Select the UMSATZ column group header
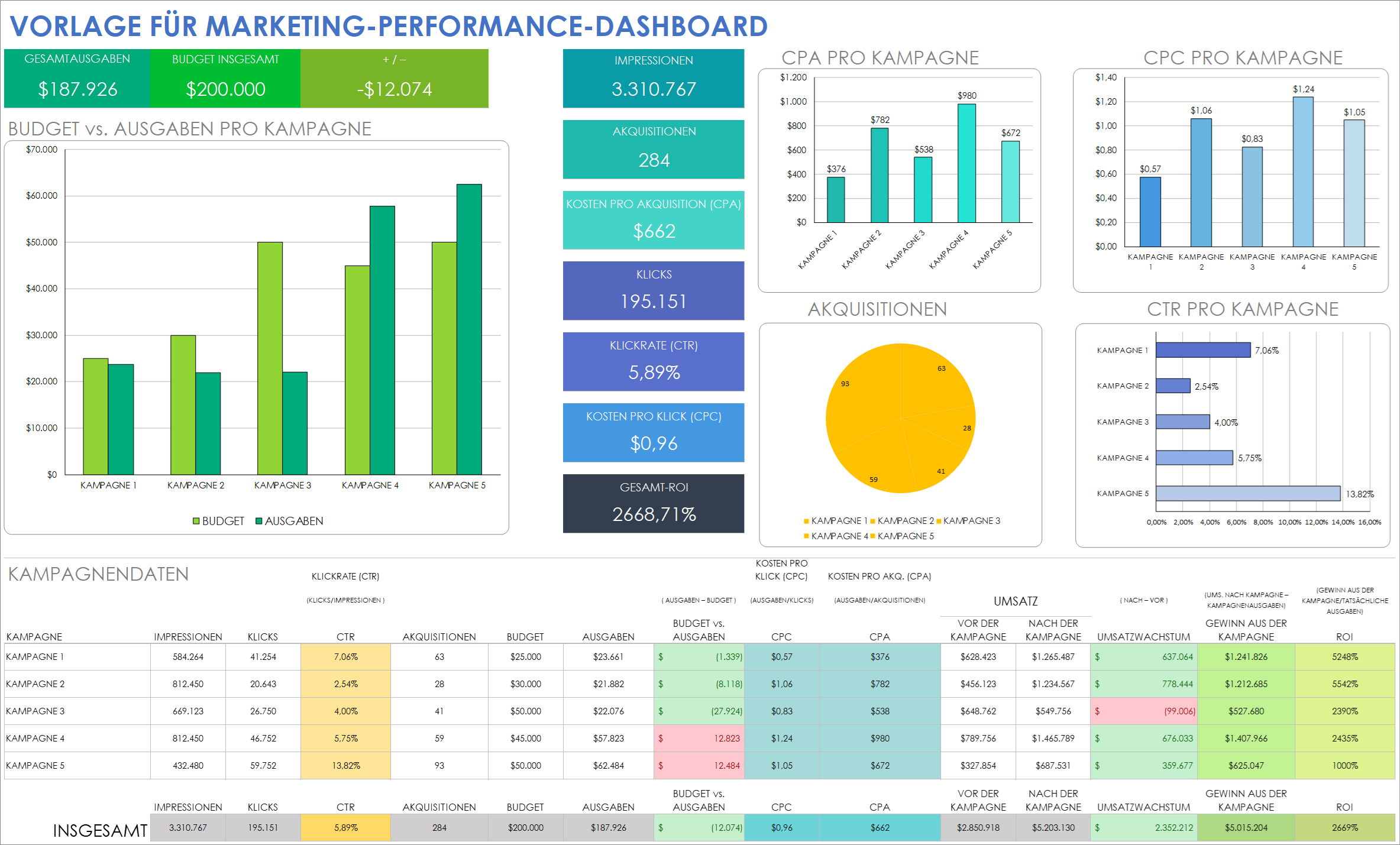The width and height of the screenshot is (1400, 845). pyautogui.click(x=1016, y=601)
